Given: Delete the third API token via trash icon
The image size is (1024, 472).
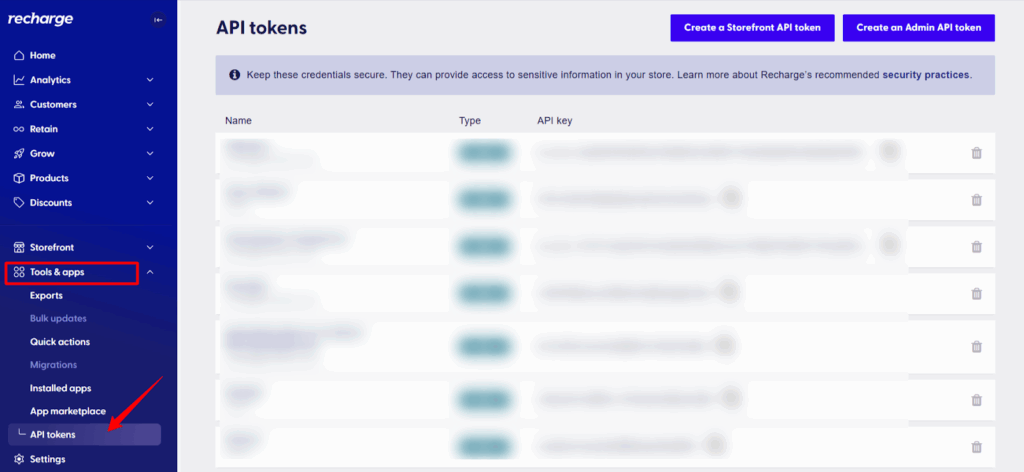Looking at the screenshot, I should click(x=976, y=246).
